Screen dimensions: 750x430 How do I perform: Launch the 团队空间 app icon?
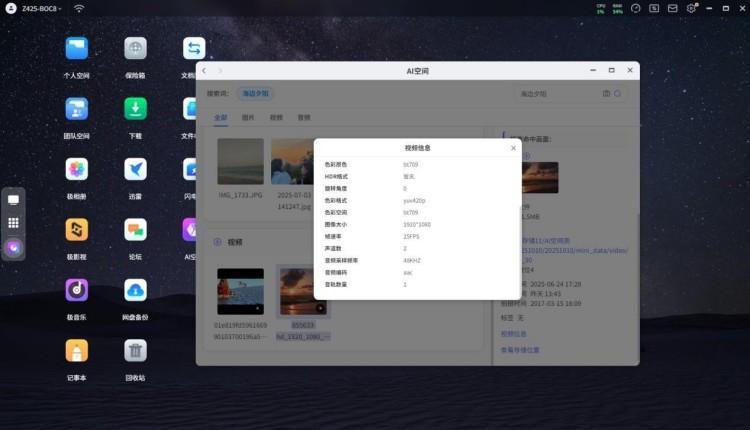click(x=77, y=109)
